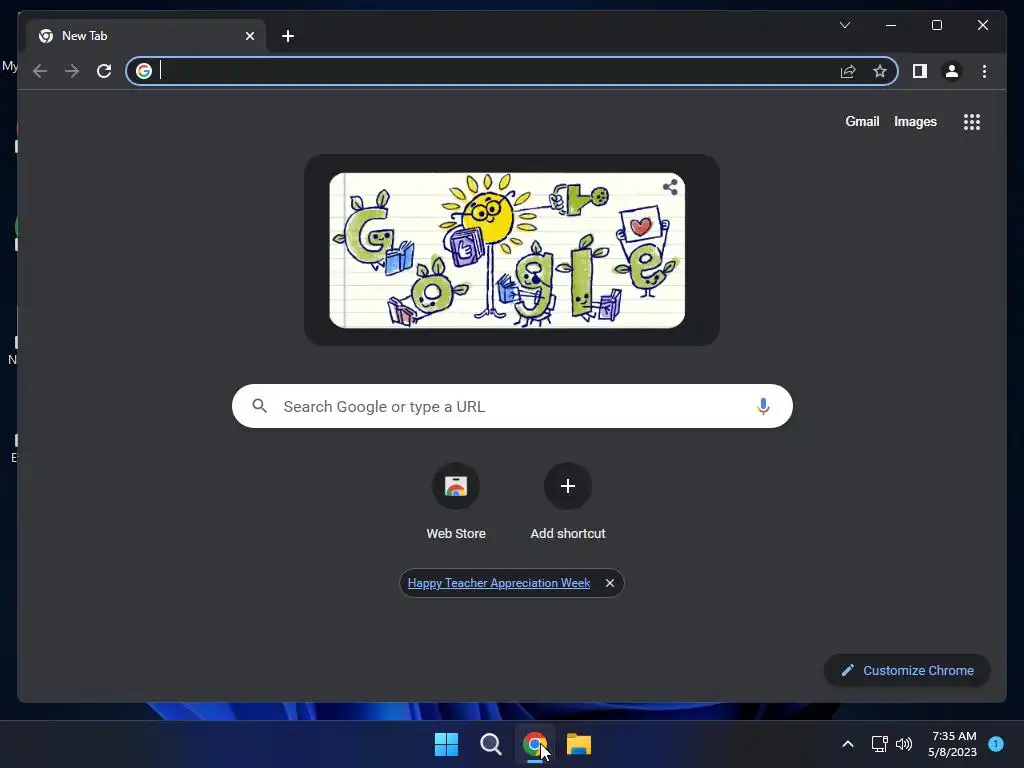Image resolution: width=1024 pixels, height=768 pixels.
Task: Open the Windows Start menu
Action: click(447, 744)
